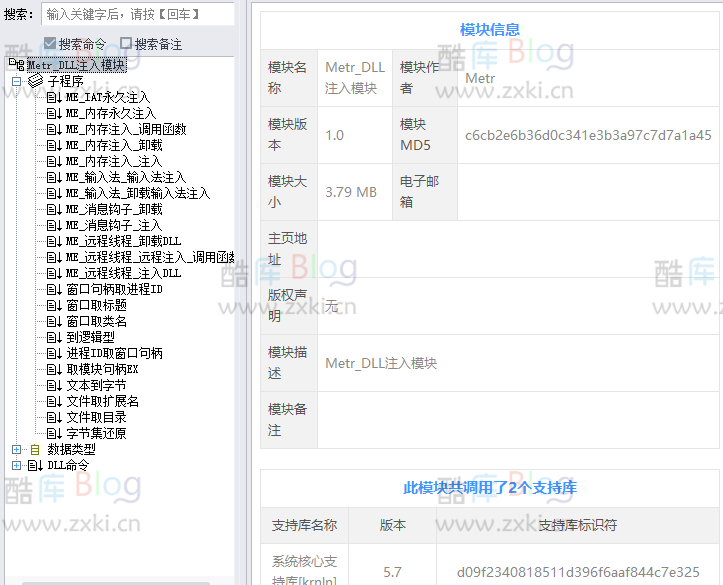Expand the 数据类型 tree node
Viewport: 723px width, 585px height.
click(x=17, y=449)
